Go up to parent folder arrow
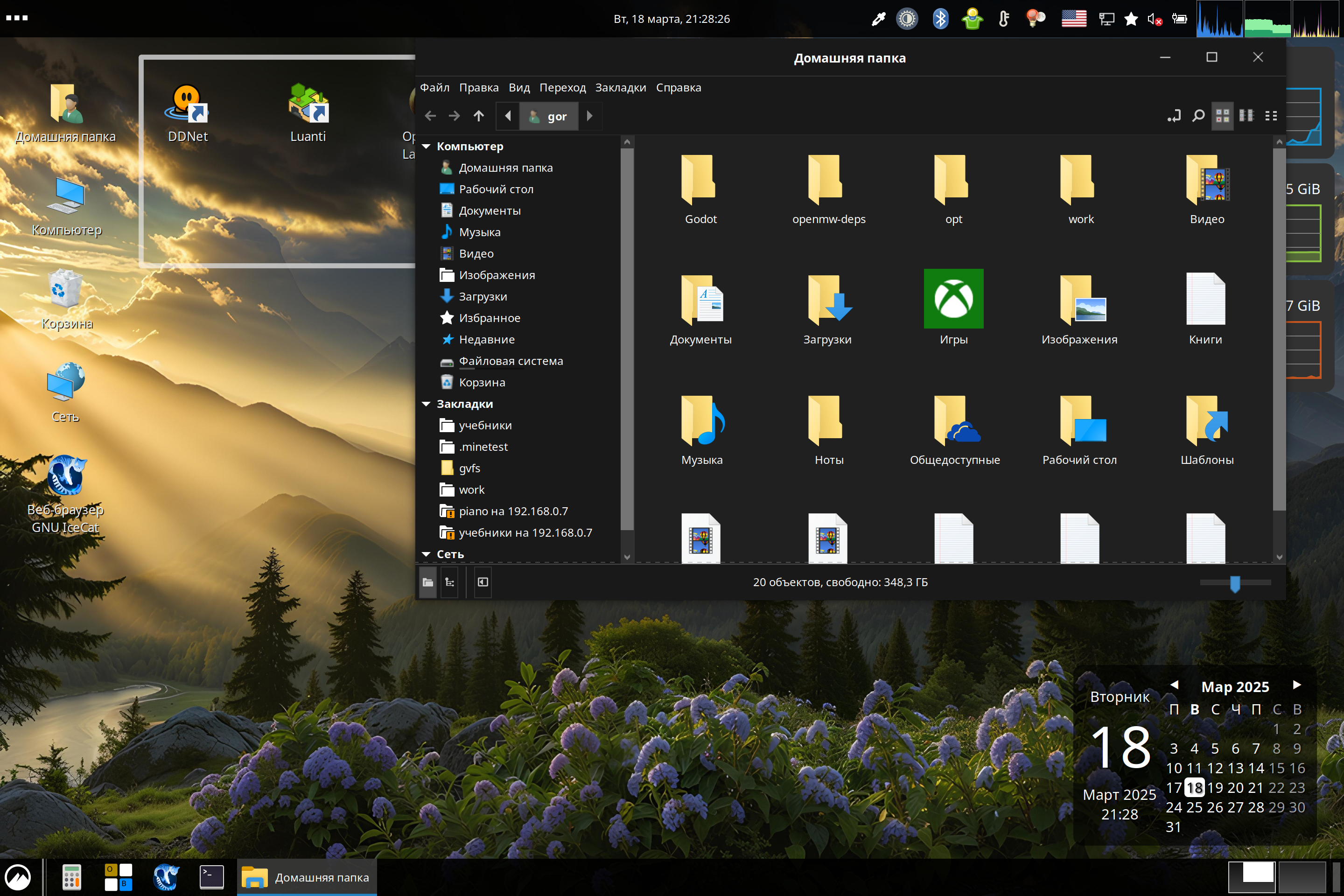This screenshot has height=896, width=1344. (x=478, y=116)
